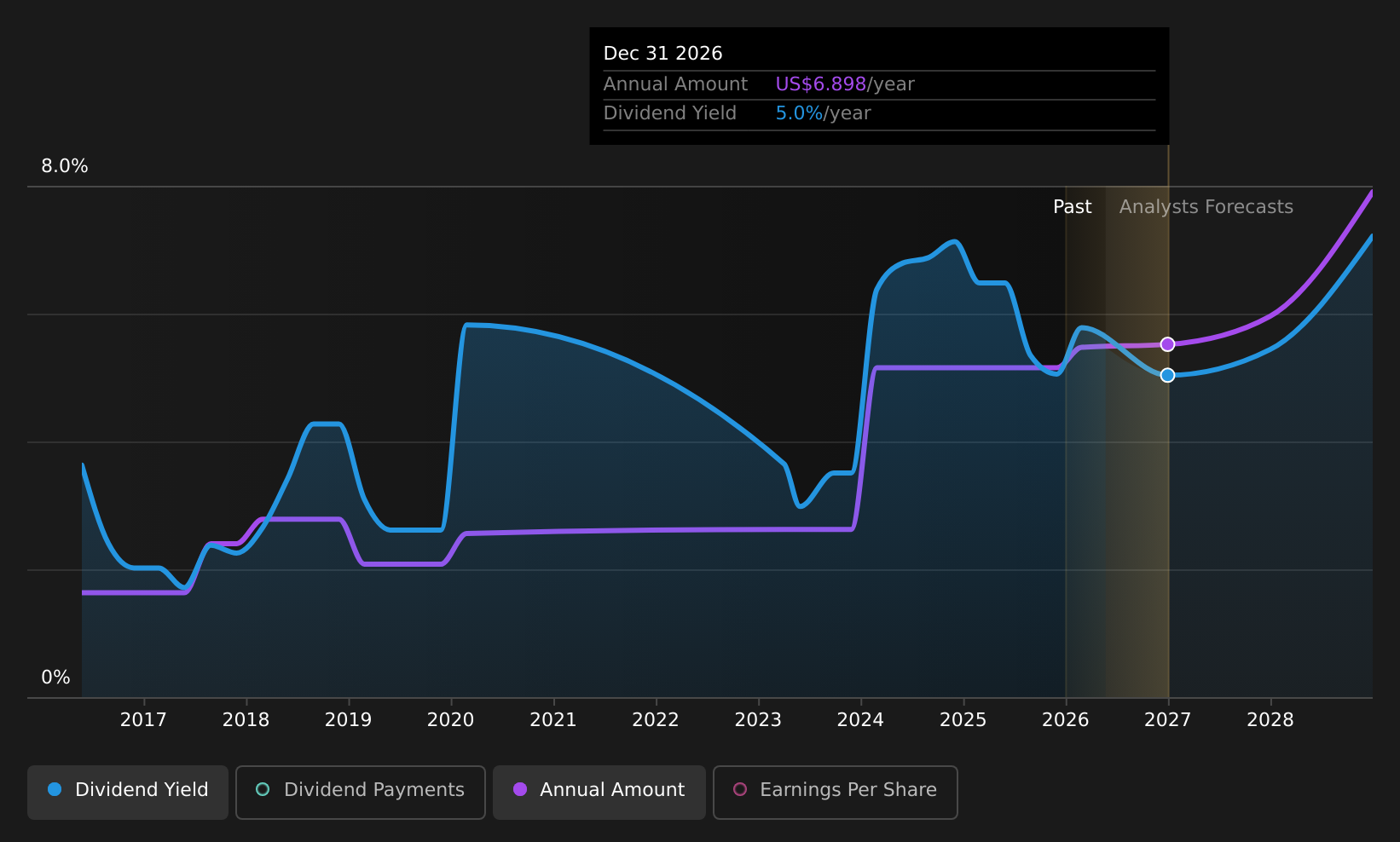Enable the Earnings Per Share series
Screen dimensions: 1400x842
pos(836,792)
